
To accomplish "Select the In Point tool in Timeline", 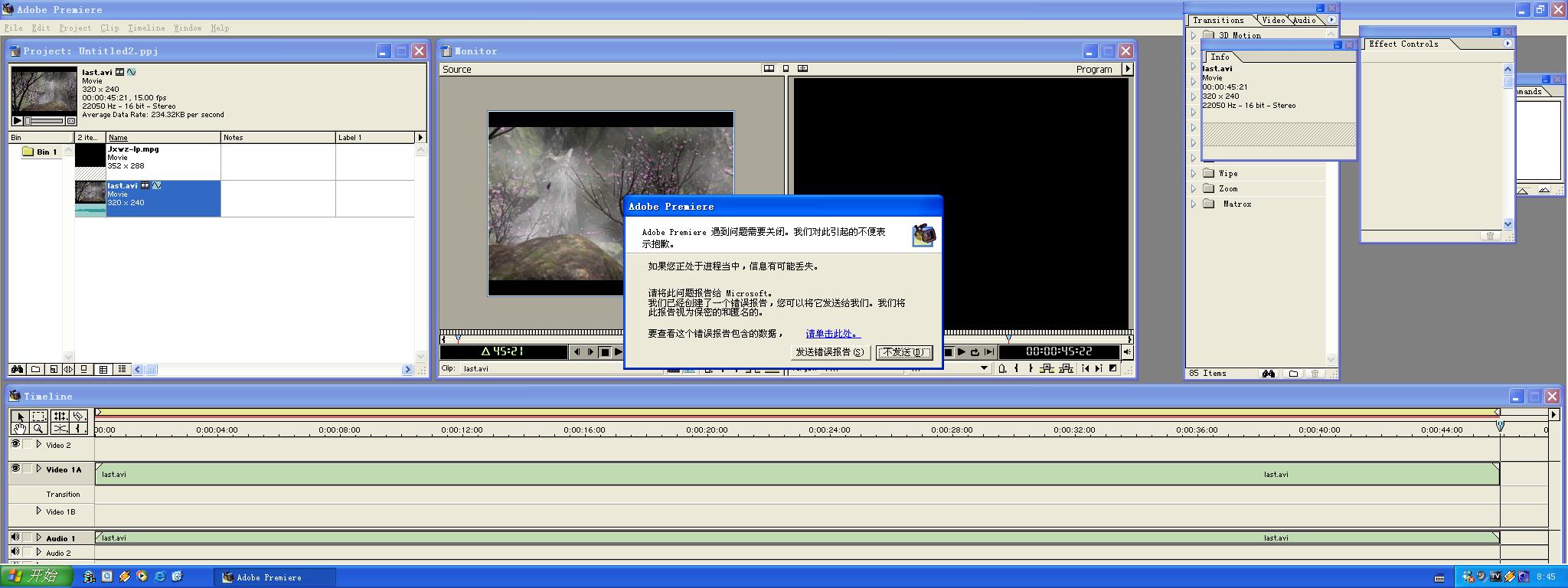I will point(78,429).
